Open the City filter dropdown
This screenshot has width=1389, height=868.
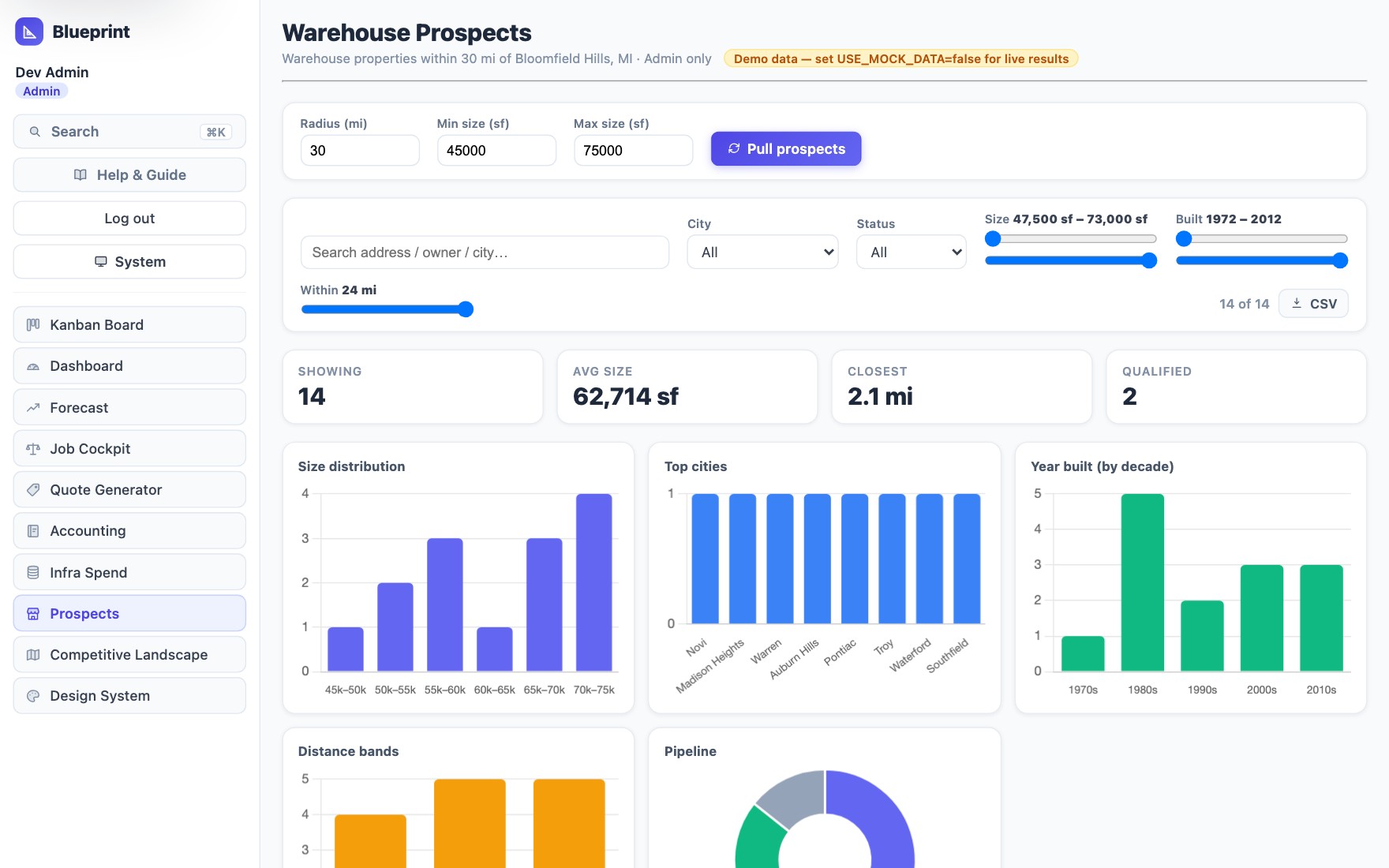(762, 252)
